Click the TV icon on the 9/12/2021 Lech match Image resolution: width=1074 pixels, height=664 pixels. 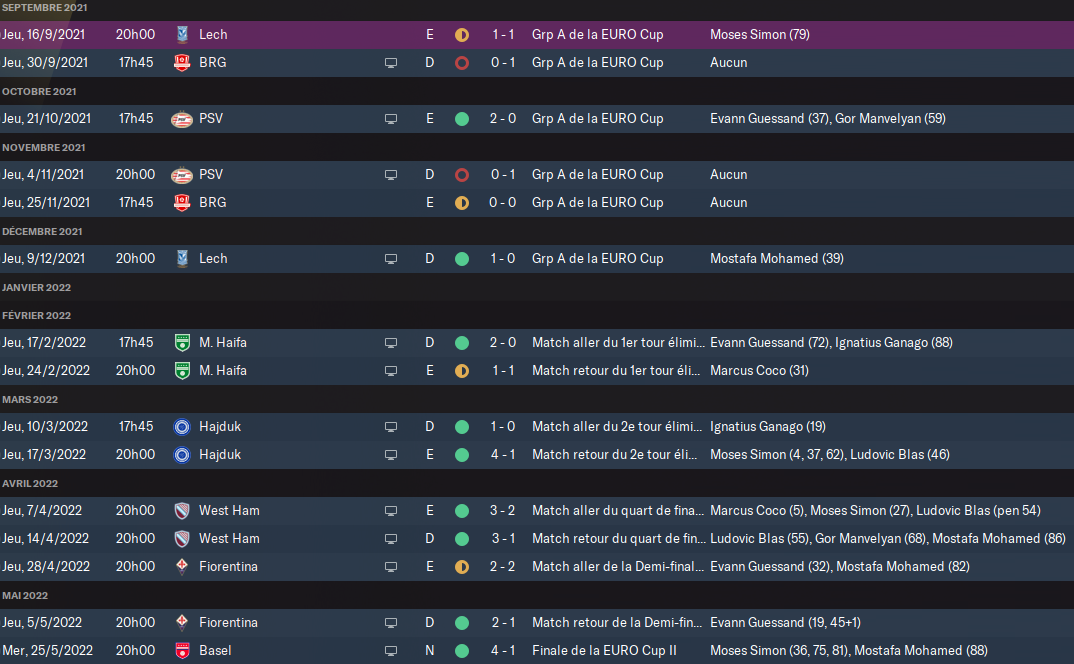[391, 258]
